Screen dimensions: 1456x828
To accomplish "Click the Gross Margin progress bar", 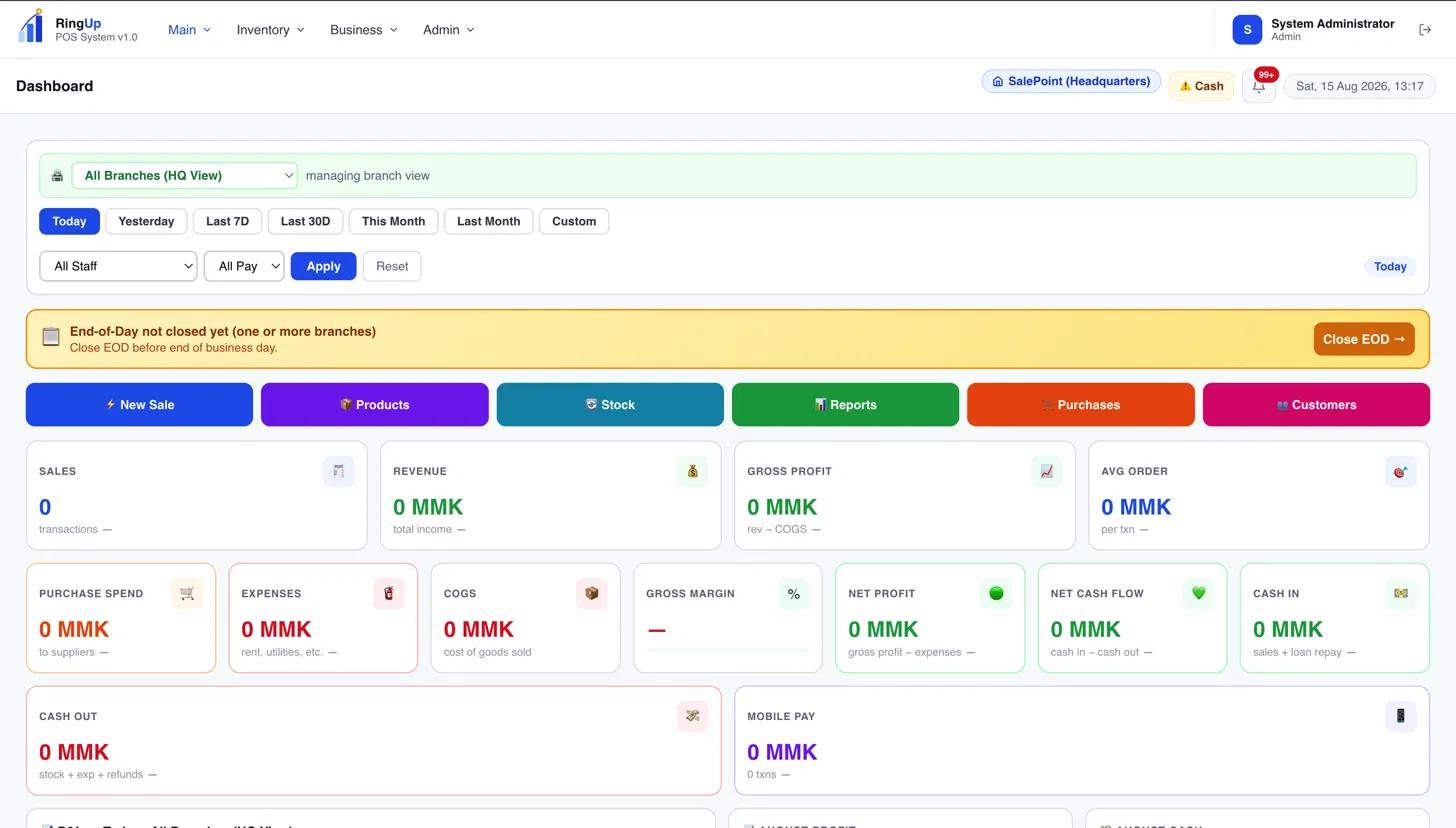I will tap(728, 650).
